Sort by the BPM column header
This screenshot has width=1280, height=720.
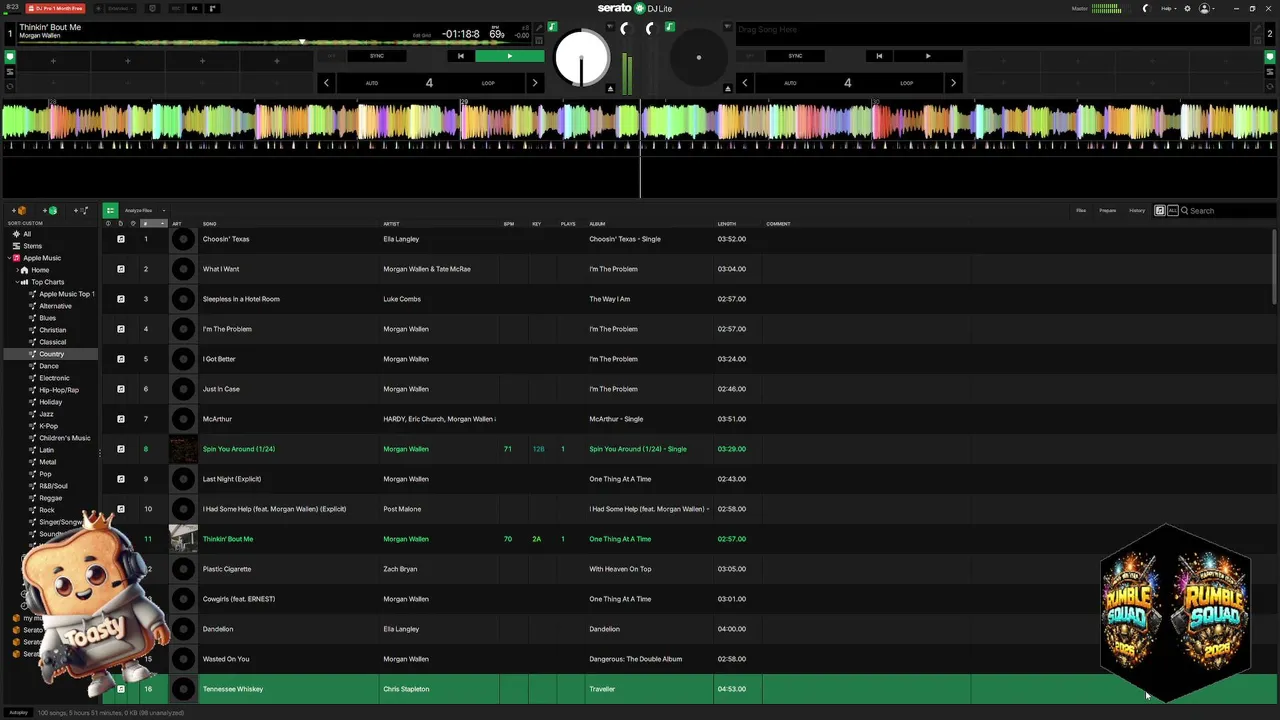coord(508,224)
